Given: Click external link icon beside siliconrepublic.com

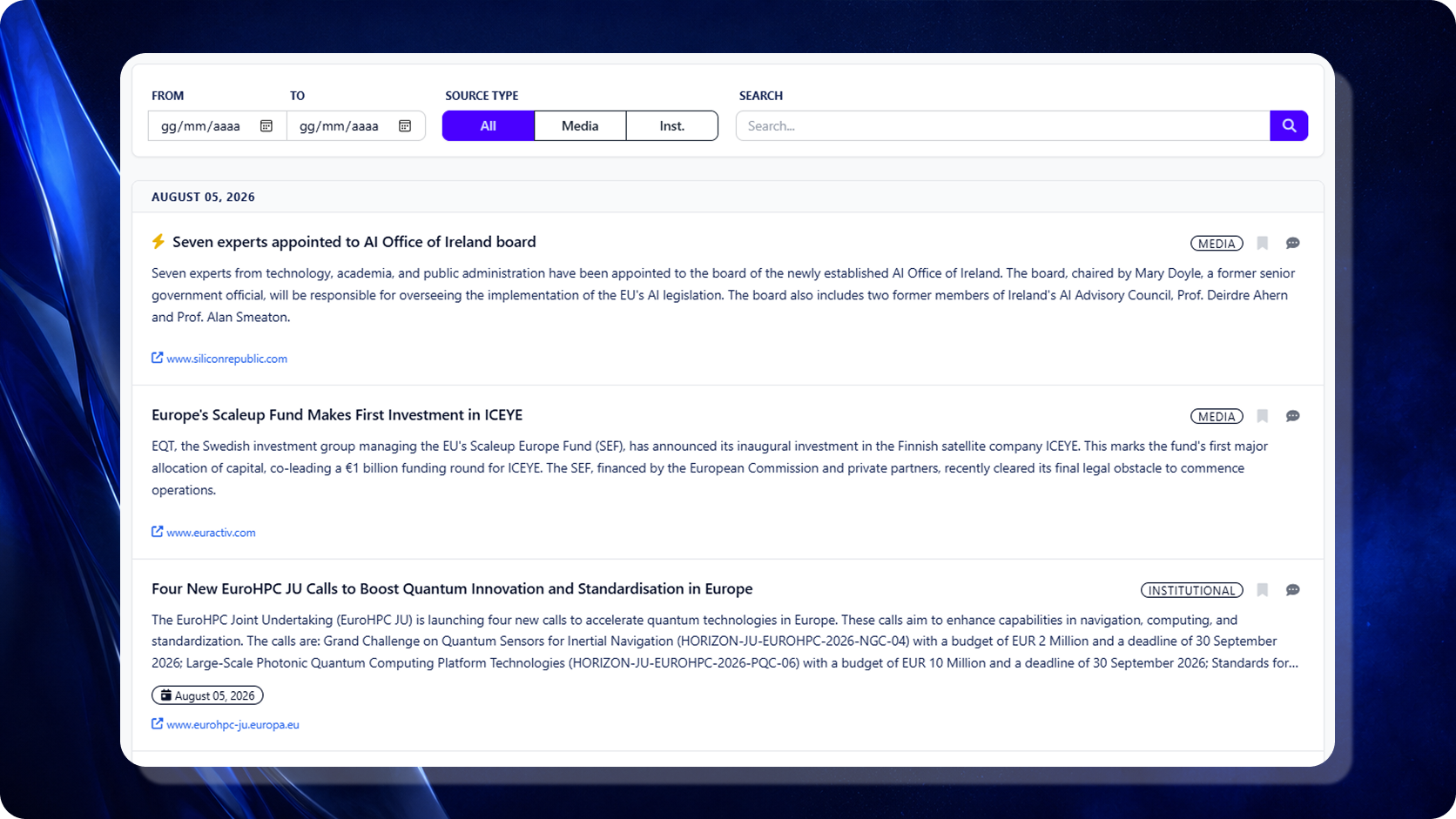Looking at the screenshot, I should click(158, 358).
